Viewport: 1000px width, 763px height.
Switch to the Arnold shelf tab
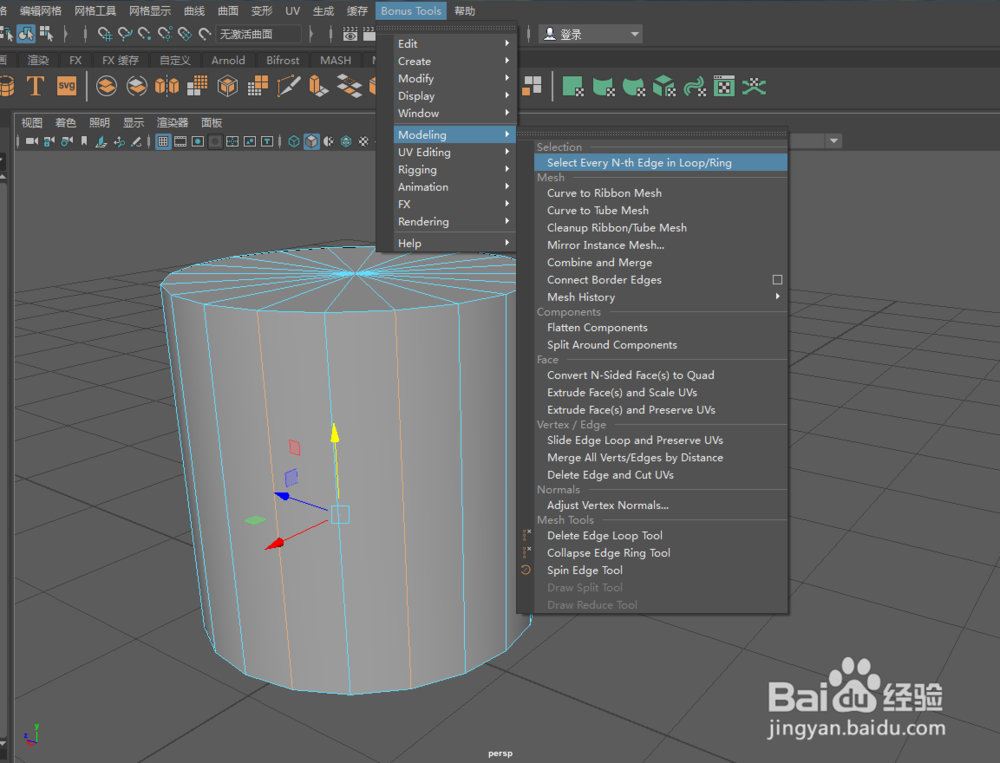(228, 60)
